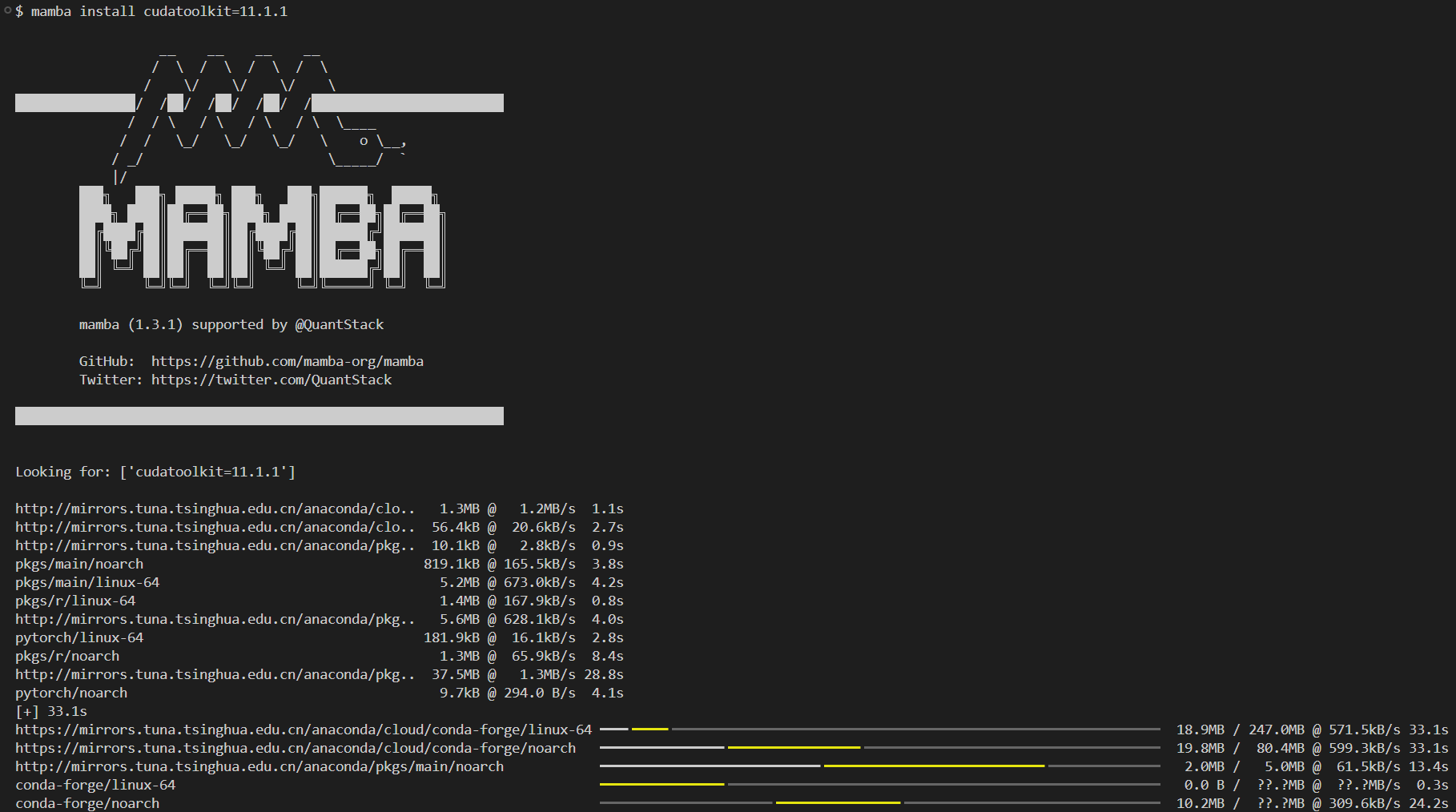Select the 'Looking for' cudatoolkit line
1456x812 pixels.
(x=155, y=472)
